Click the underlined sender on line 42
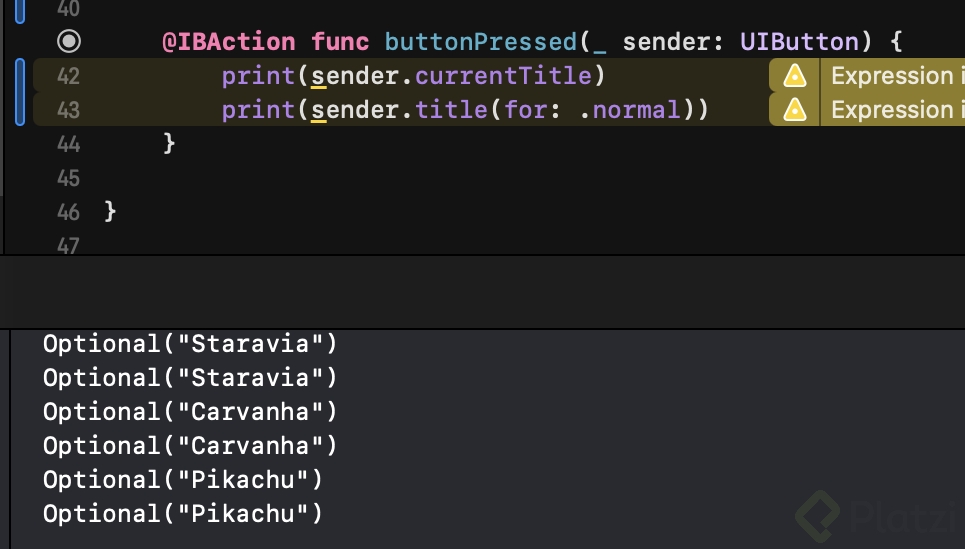This screenshot has width=965, height=549. tap(356, 76)
